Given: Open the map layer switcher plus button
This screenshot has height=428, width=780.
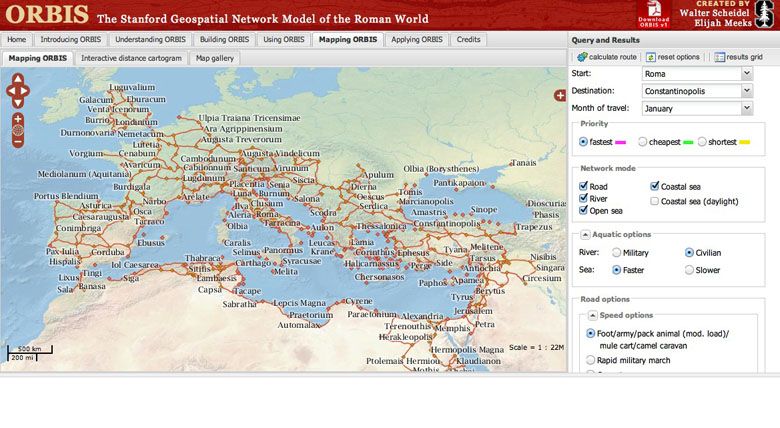Looking at the screenshot, I should point(560,95).
